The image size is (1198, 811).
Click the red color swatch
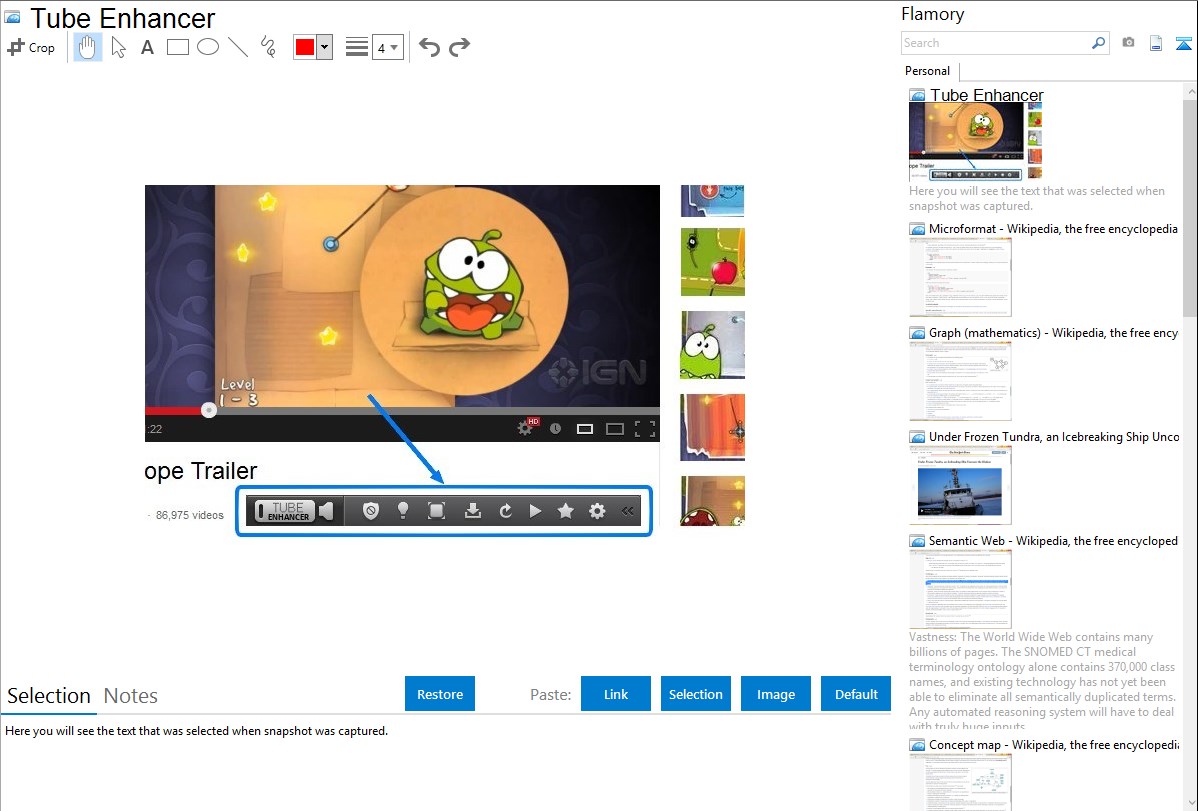click(305, 47)
